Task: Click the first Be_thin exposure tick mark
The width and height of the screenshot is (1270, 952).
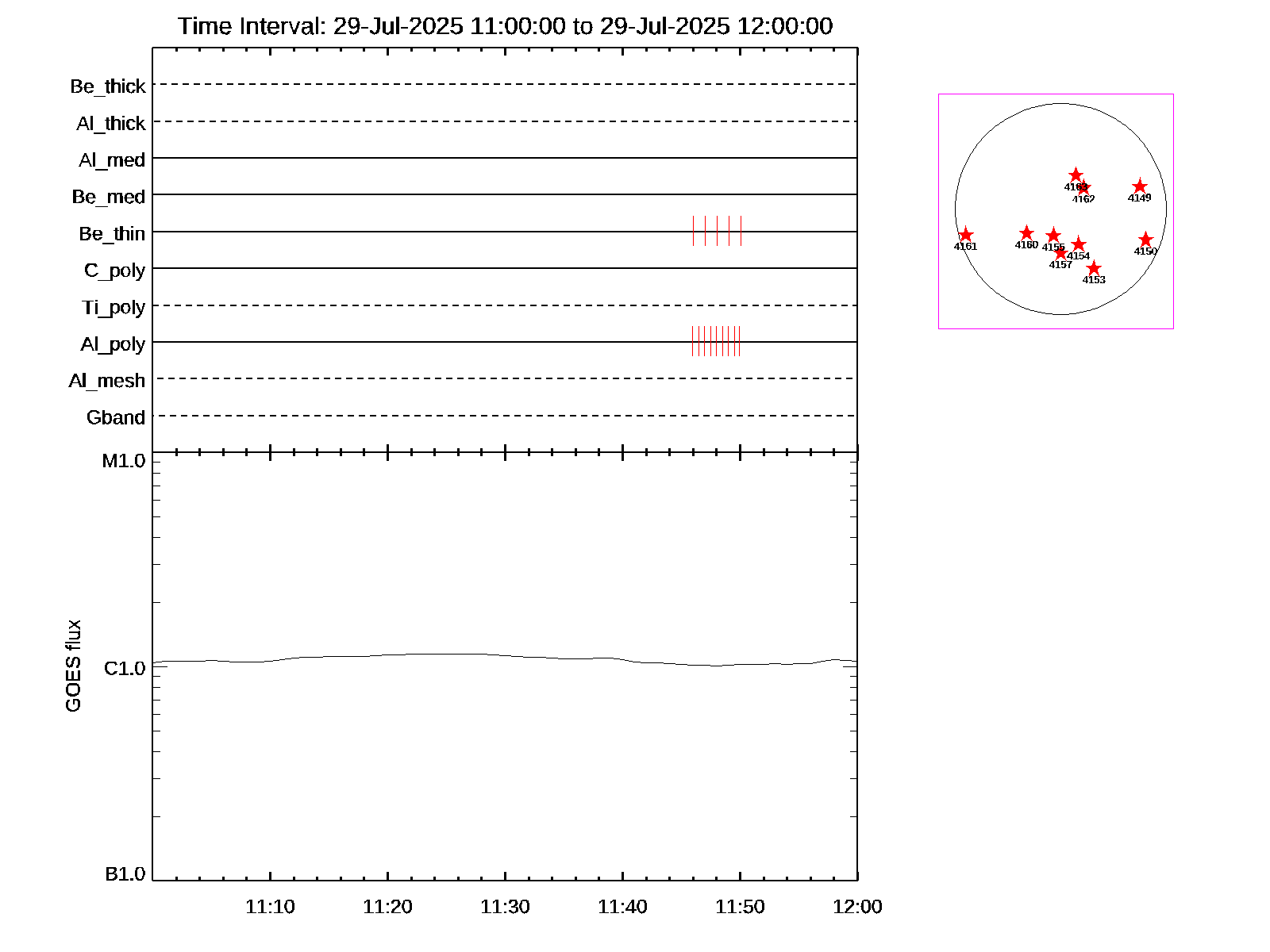Action: pos(693,231)
